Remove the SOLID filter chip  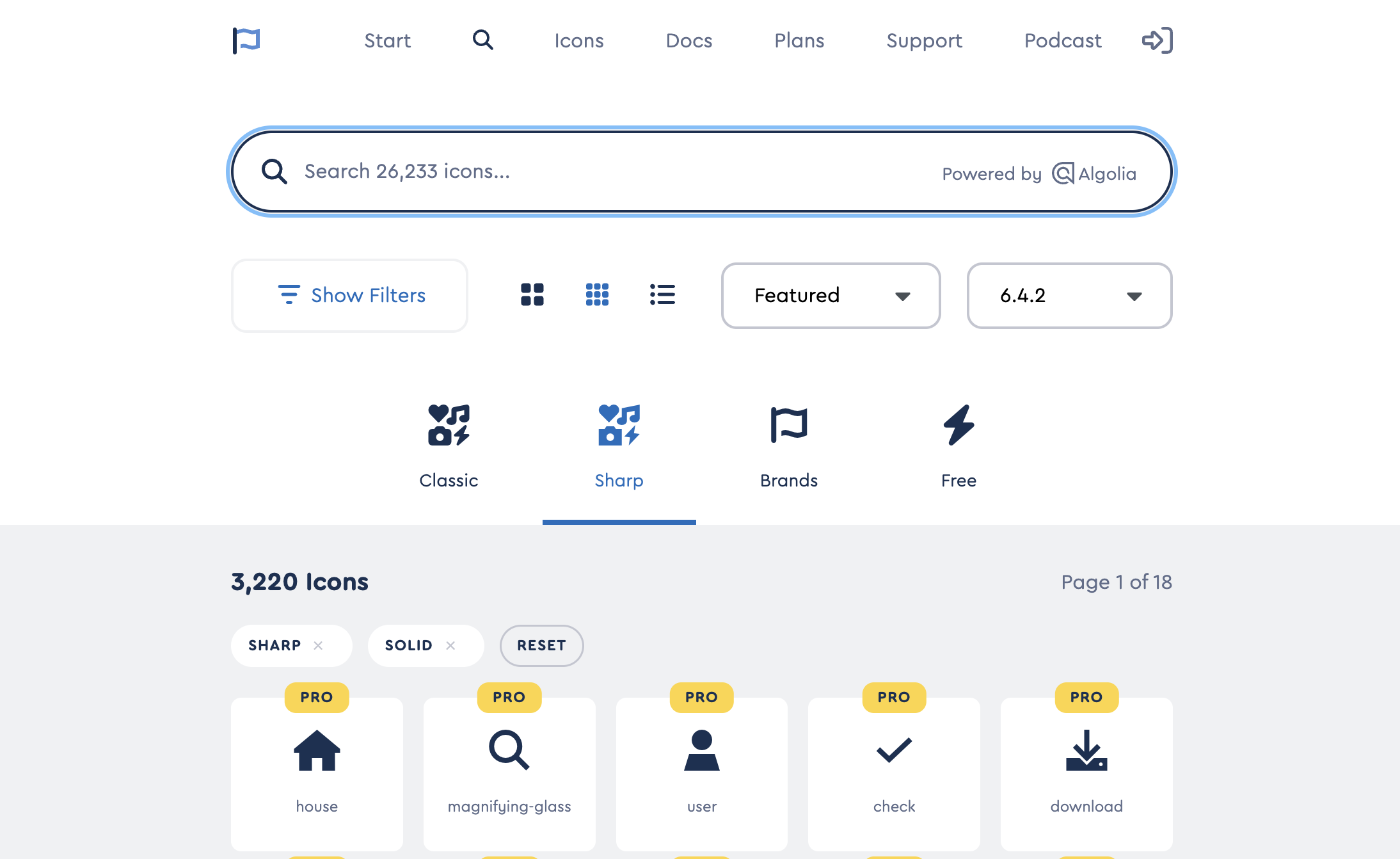pos(450,645)
